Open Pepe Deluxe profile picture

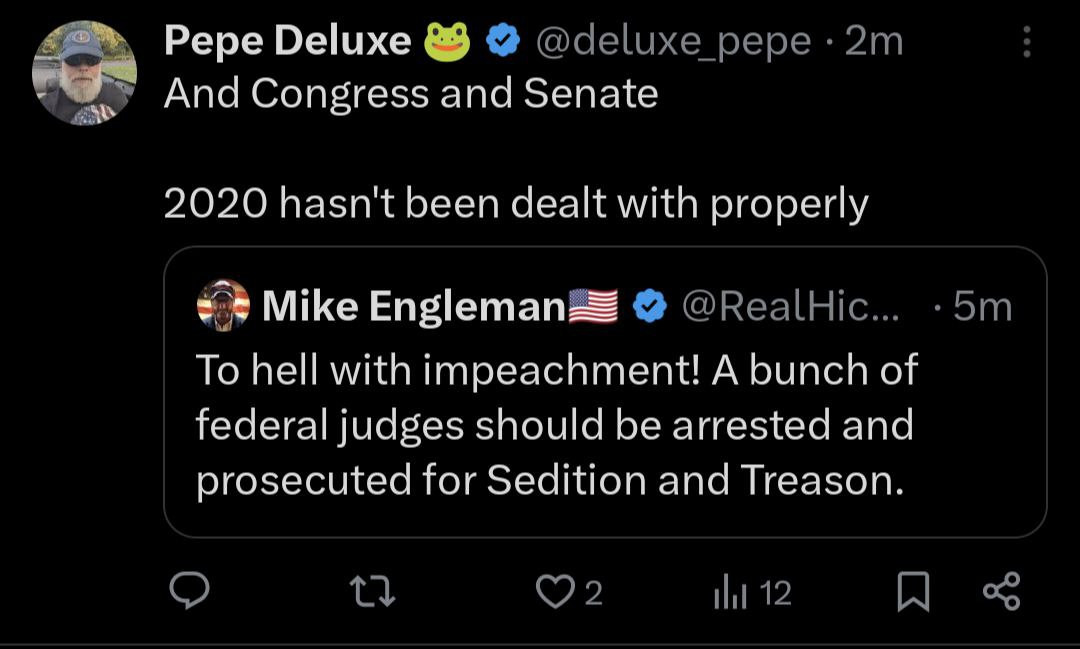tap(84, 73)
